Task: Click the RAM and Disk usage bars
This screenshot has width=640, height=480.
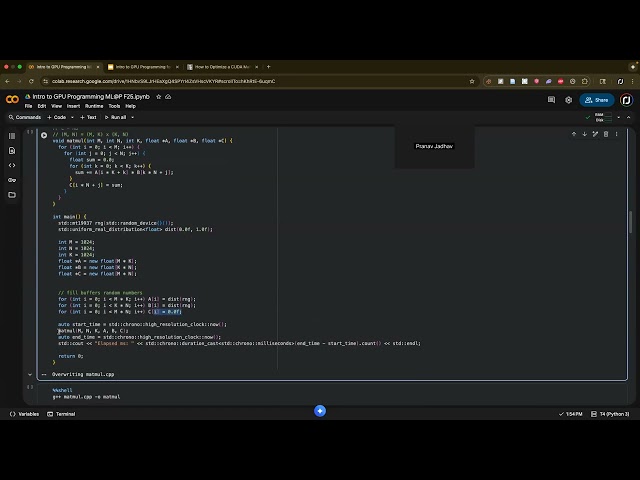Action: pyautogui.click(x=603, y=117)
